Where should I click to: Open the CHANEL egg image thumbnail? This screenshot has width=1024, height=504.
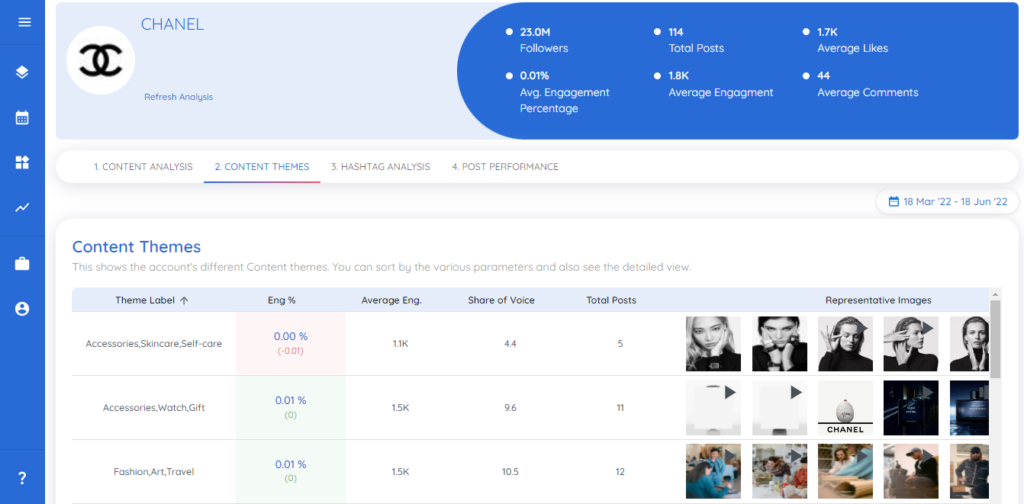[845, 408]
